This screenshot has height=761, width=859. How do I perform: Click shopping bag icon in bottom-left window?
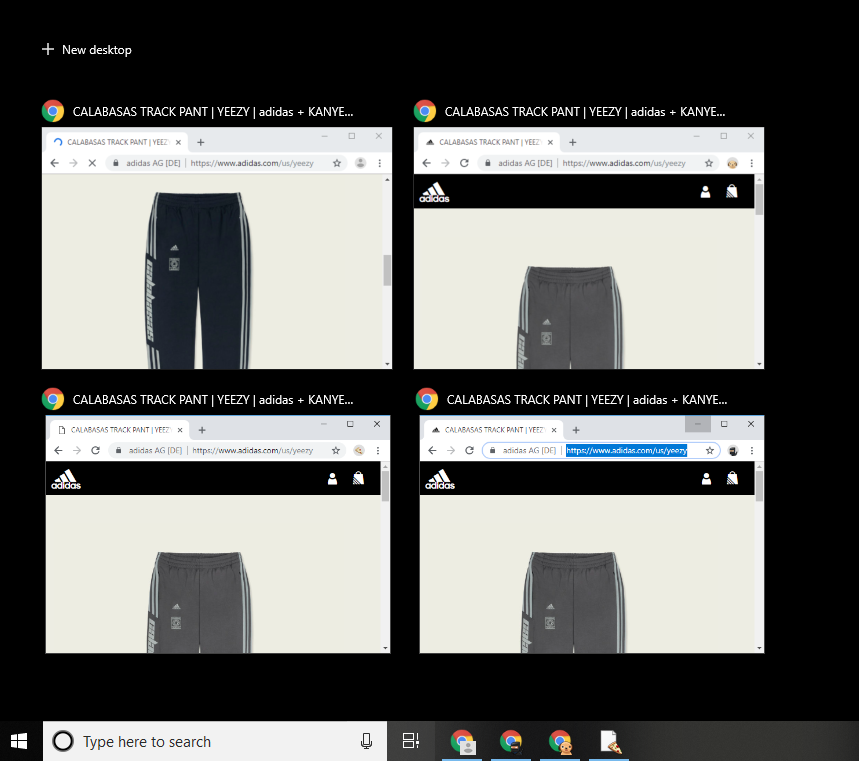[358, 479]
